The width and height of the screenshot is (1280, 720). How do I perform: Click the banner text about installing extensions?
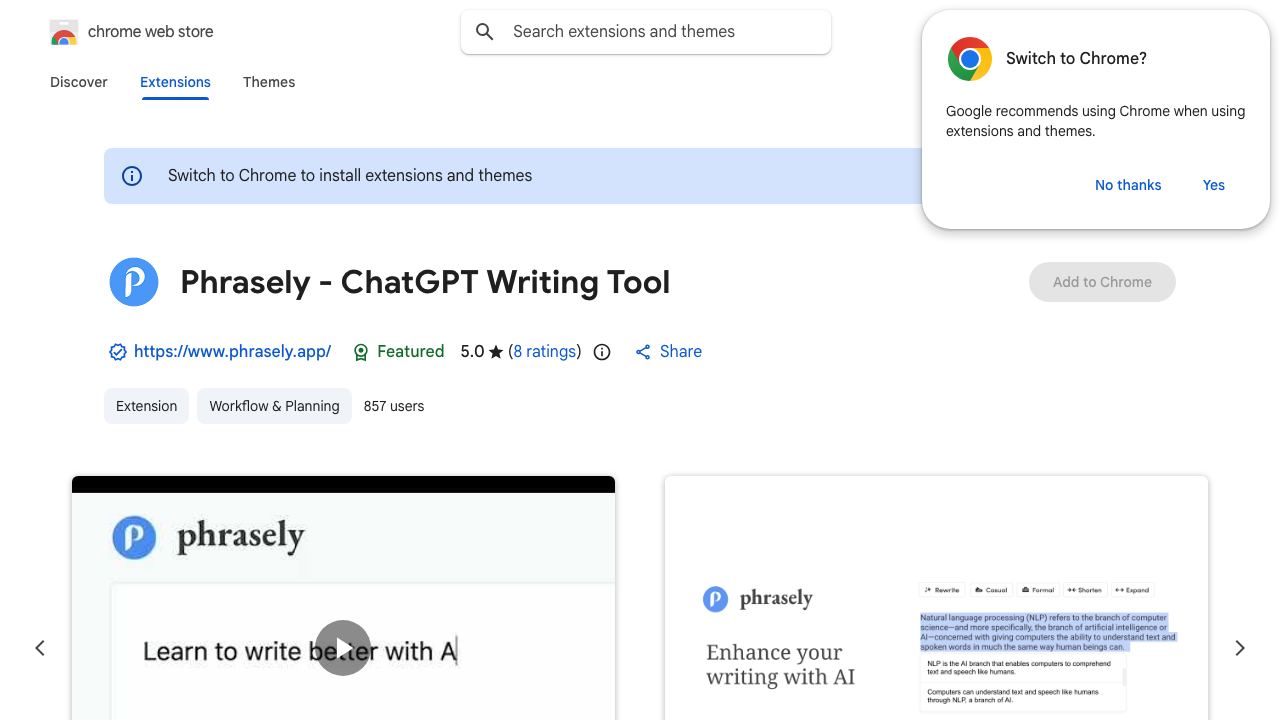tap(350, 176)
